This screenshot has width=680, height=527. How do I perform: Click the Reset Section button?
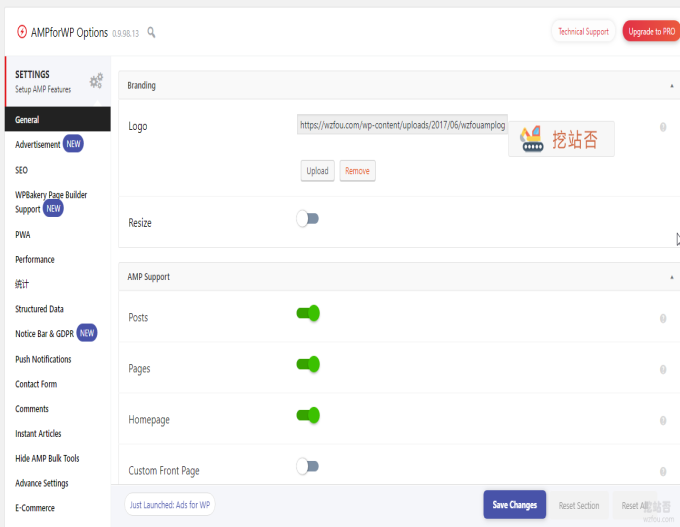coord(579,505)
